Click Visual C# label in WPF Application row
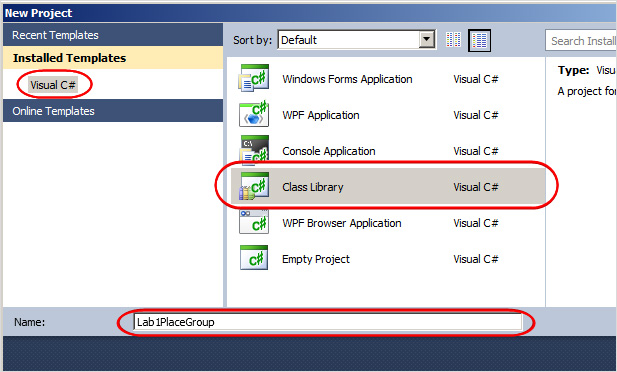 (x=476, y=115)
